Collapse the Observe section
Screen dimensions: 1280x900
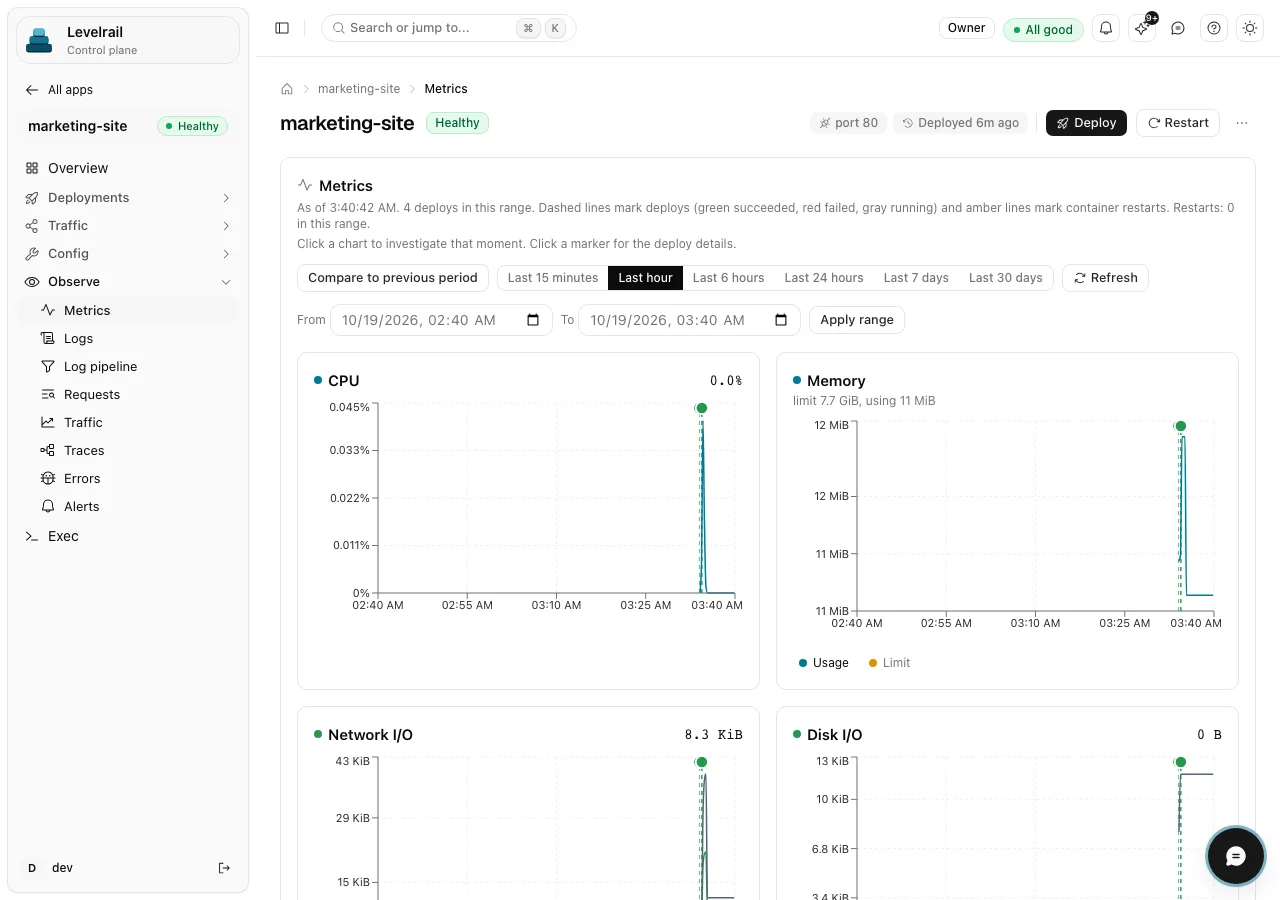click(128, 282)
